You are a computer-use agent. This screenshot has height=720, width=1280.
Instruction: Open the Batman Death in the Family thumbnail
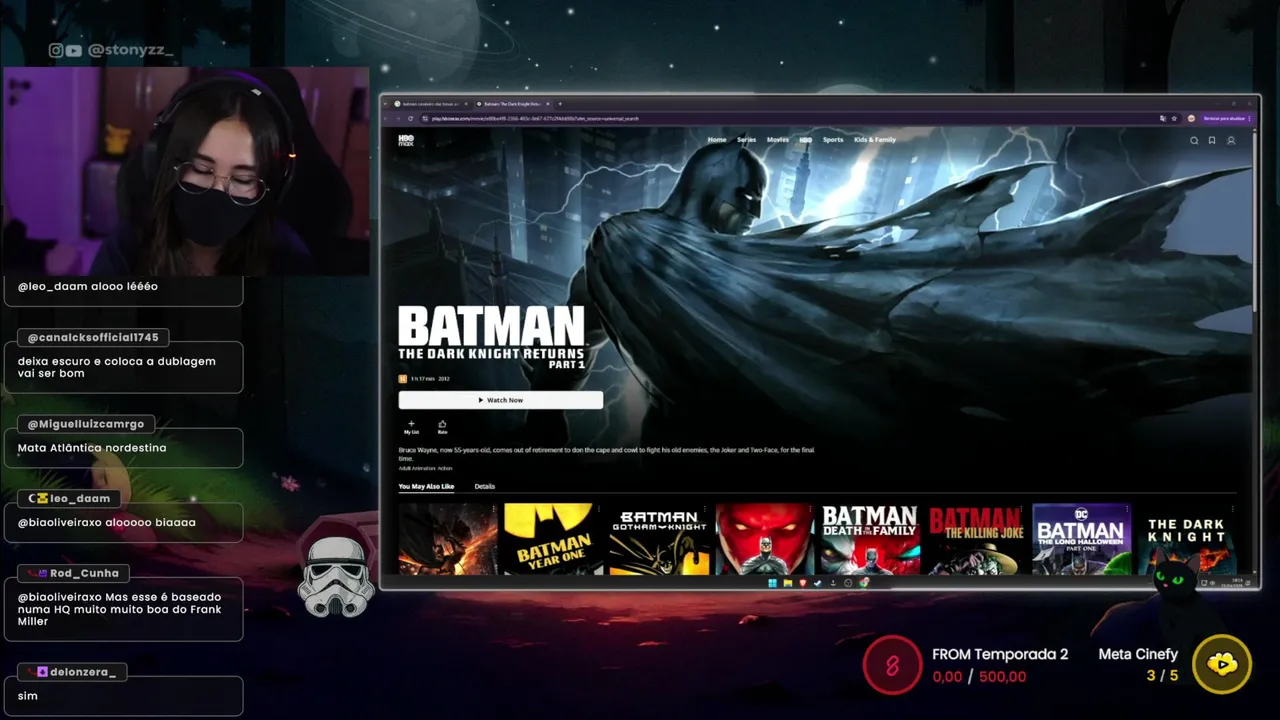[x=870, y=539]
